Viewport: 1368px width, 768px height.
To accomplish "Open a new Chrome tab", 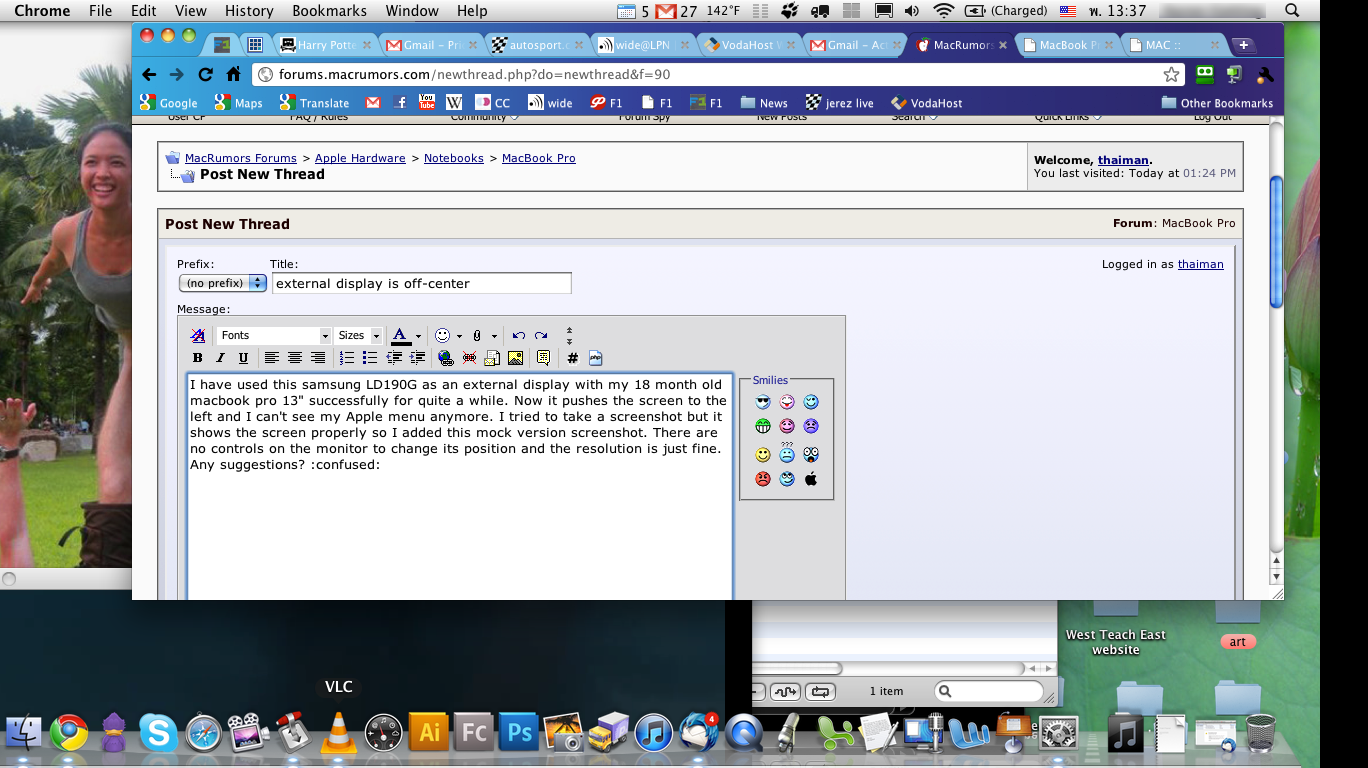I will click(1243, 45).
